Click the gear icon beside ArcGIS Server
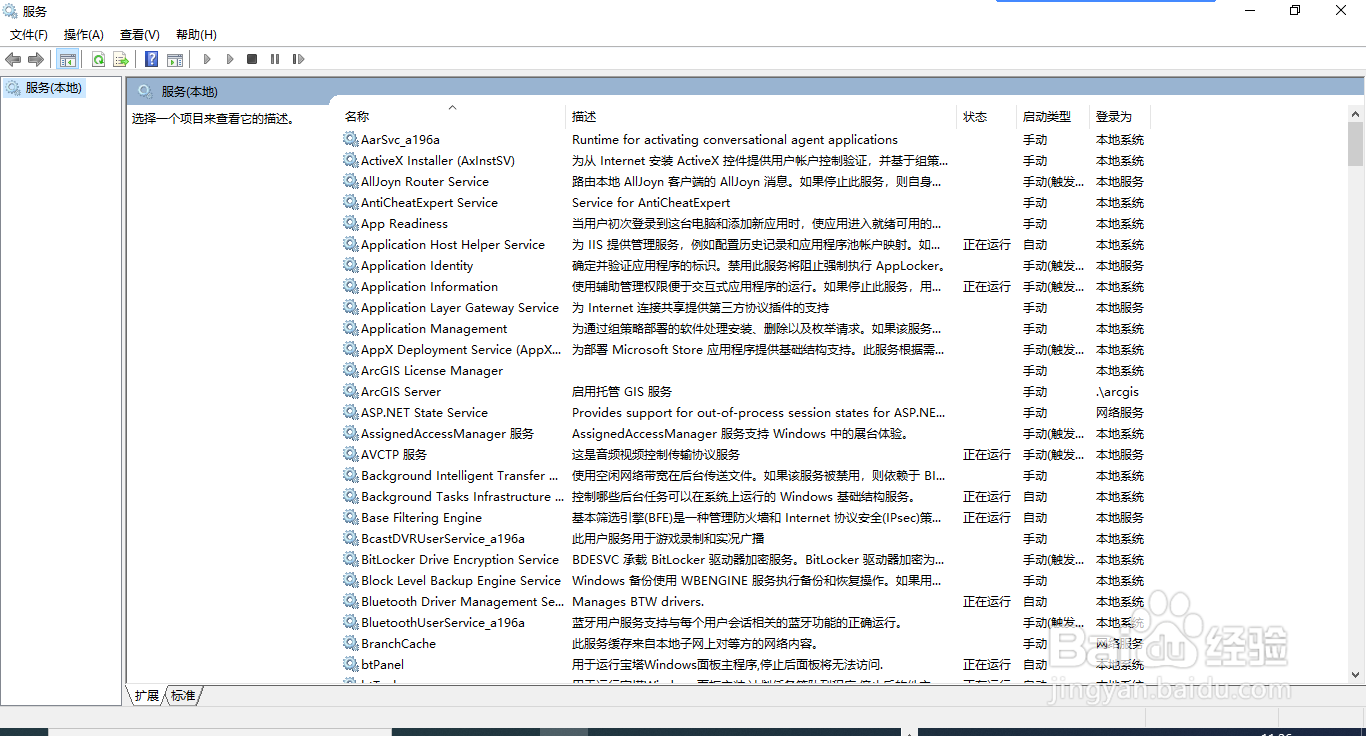Image resolution: width=1366 pixels, height=736 pixels. pos(350,392)
